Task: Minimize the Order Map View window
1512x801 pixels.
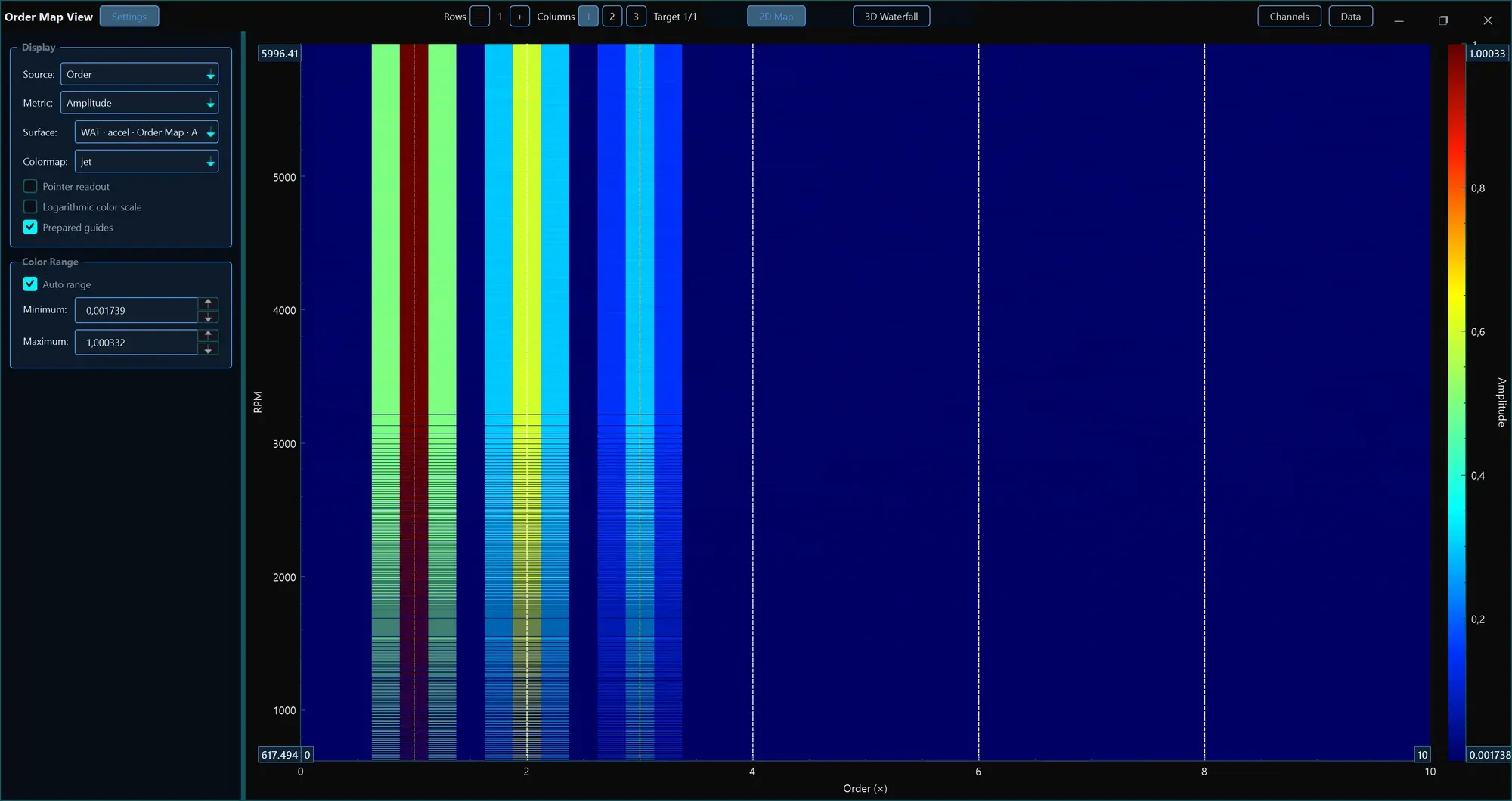Action: coord(1399,20)
